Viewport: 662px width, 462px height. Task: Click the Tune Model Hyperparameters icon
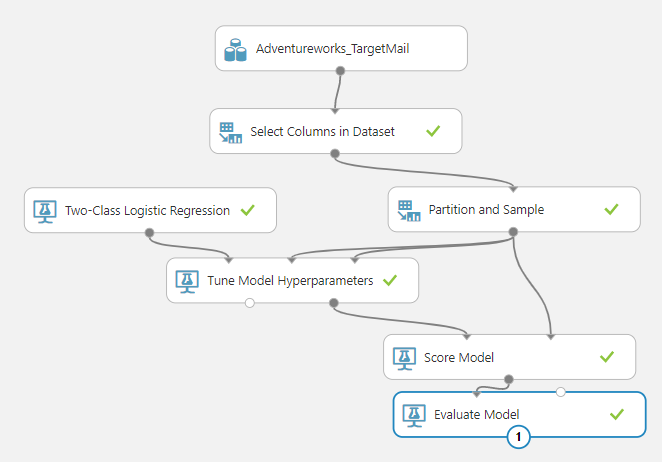tap(187, 281)
